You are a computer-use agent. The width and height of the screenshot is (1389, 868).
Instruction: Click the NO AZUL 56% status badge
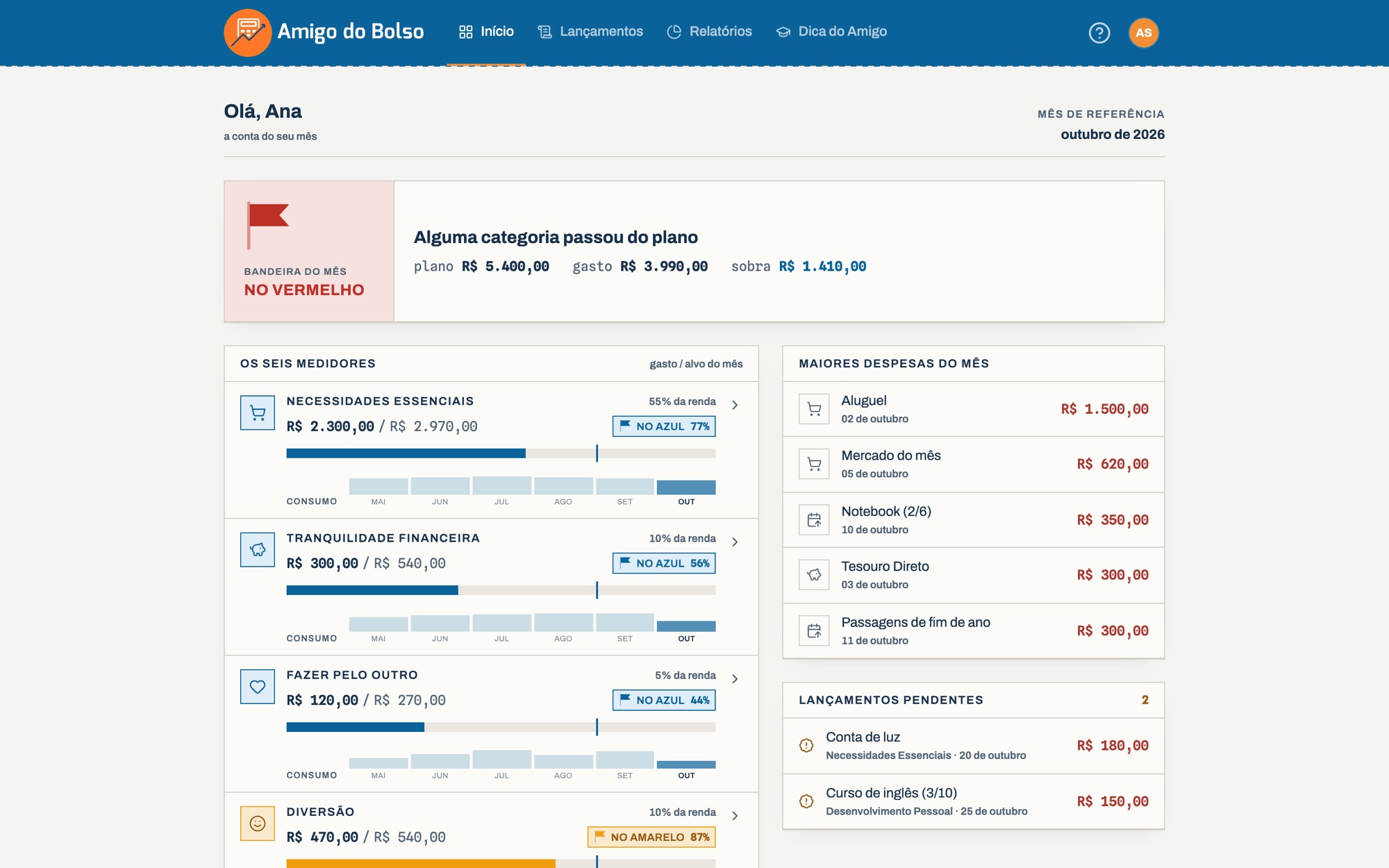664,563
